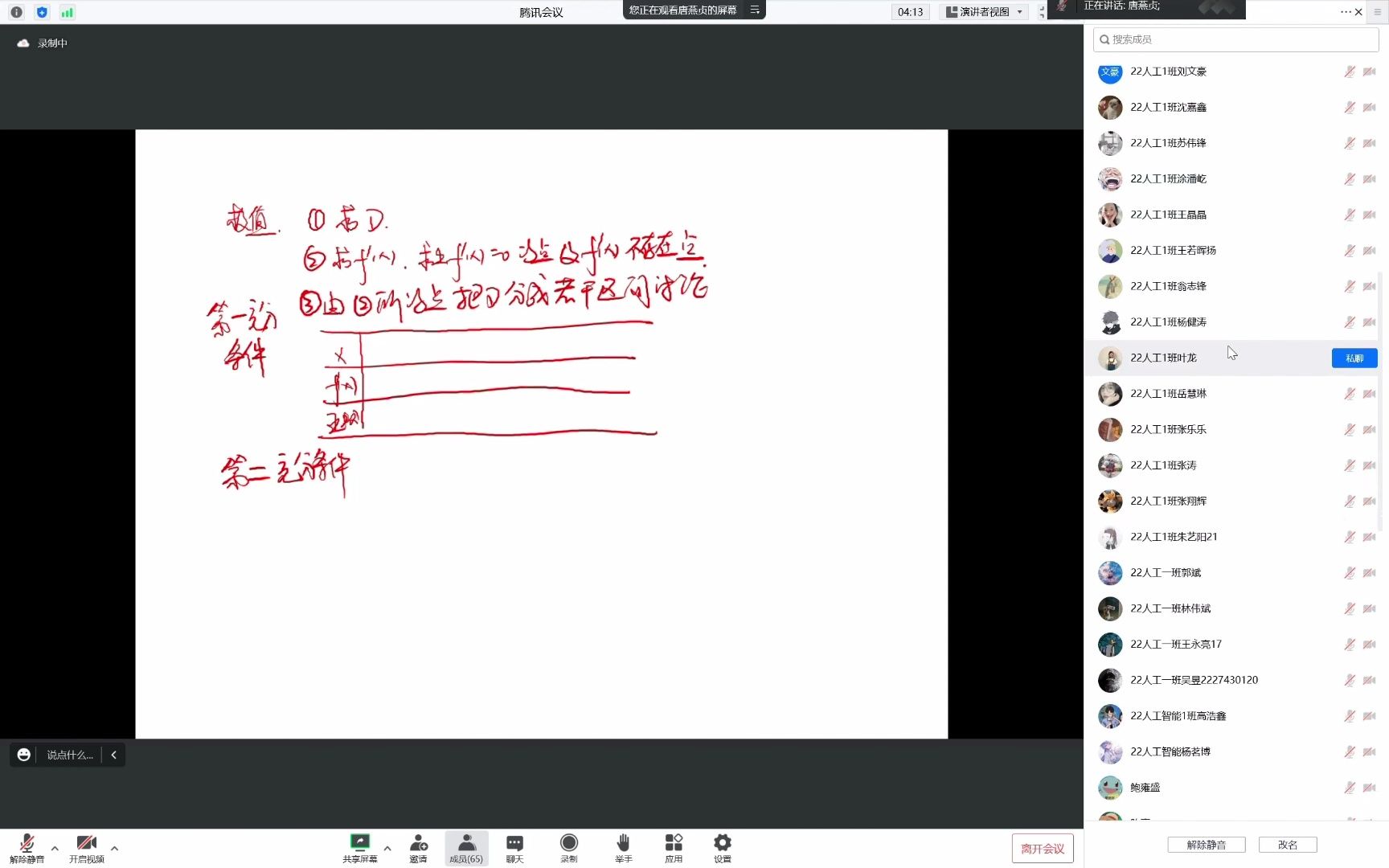Select member 22人工1班岳慧琳
This screenshot has height=868, width=1389.
[x=1236, y=394]
